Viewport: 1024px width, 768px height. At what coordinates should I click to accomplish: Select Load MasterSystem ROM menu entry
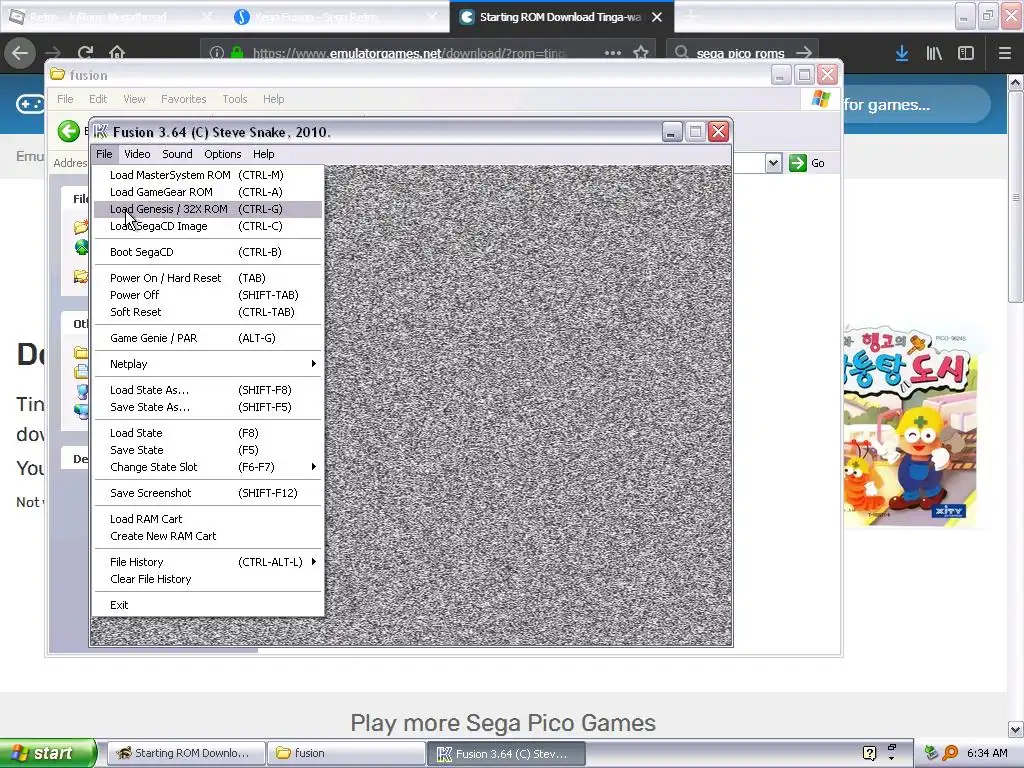click(x=208, y=175)
